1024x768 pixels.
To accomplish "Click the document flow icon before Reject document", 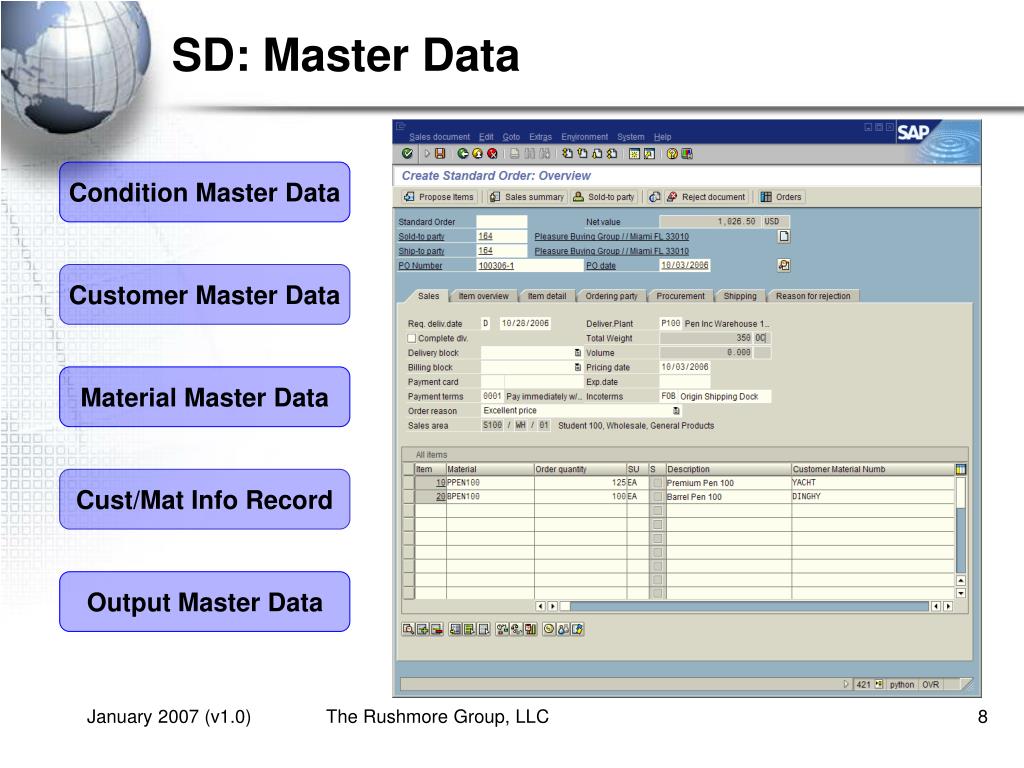I will [654, 197].
